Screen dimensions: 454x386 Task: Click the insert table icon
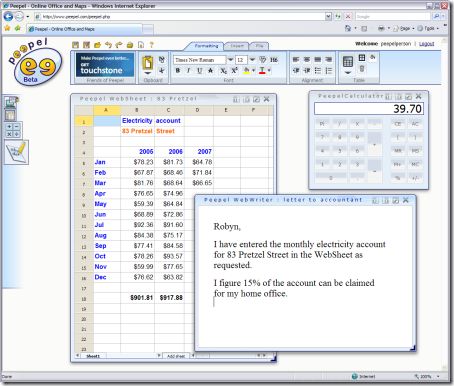pos(348,62)
